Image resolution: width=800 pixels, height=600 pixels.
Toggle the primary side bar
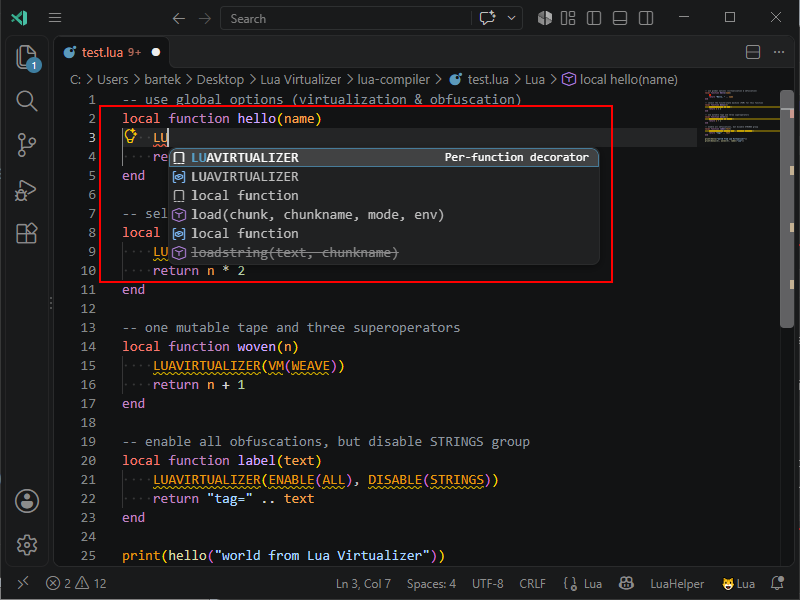[594, 18]
